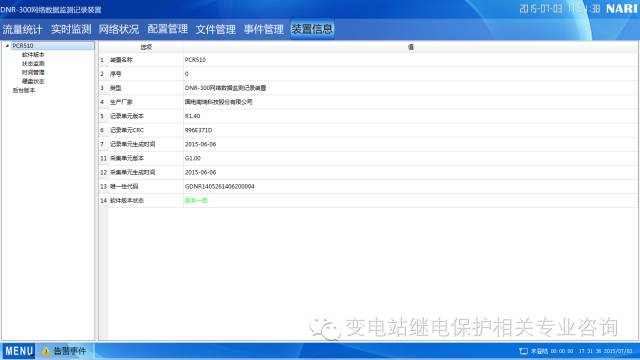Select the 软件版本状态 row label
640x360 pixels.
click(x=127, y=201)
